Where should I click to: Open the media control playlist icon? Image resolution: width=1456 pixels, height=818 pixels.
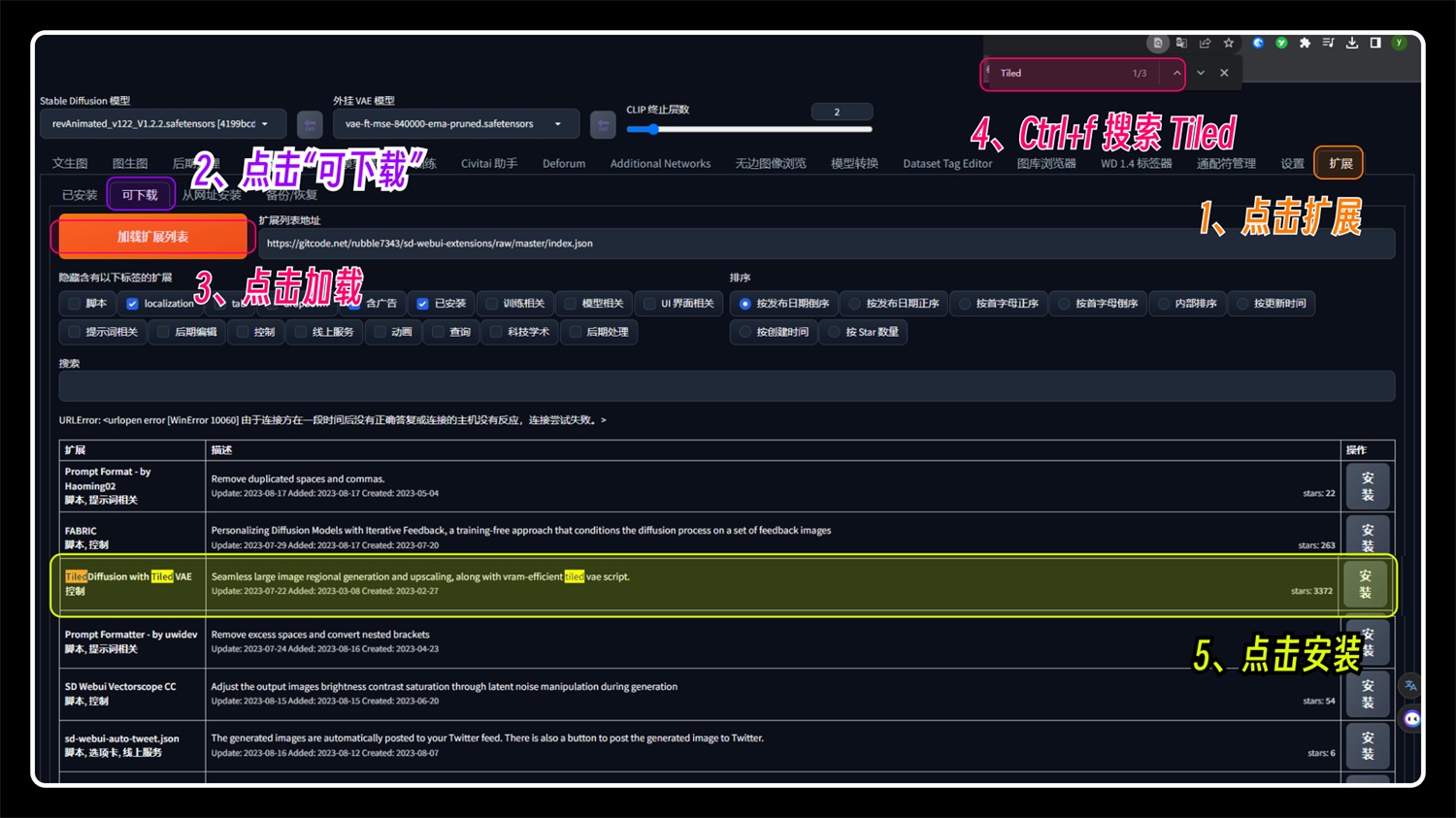[x=1328, y=43]
